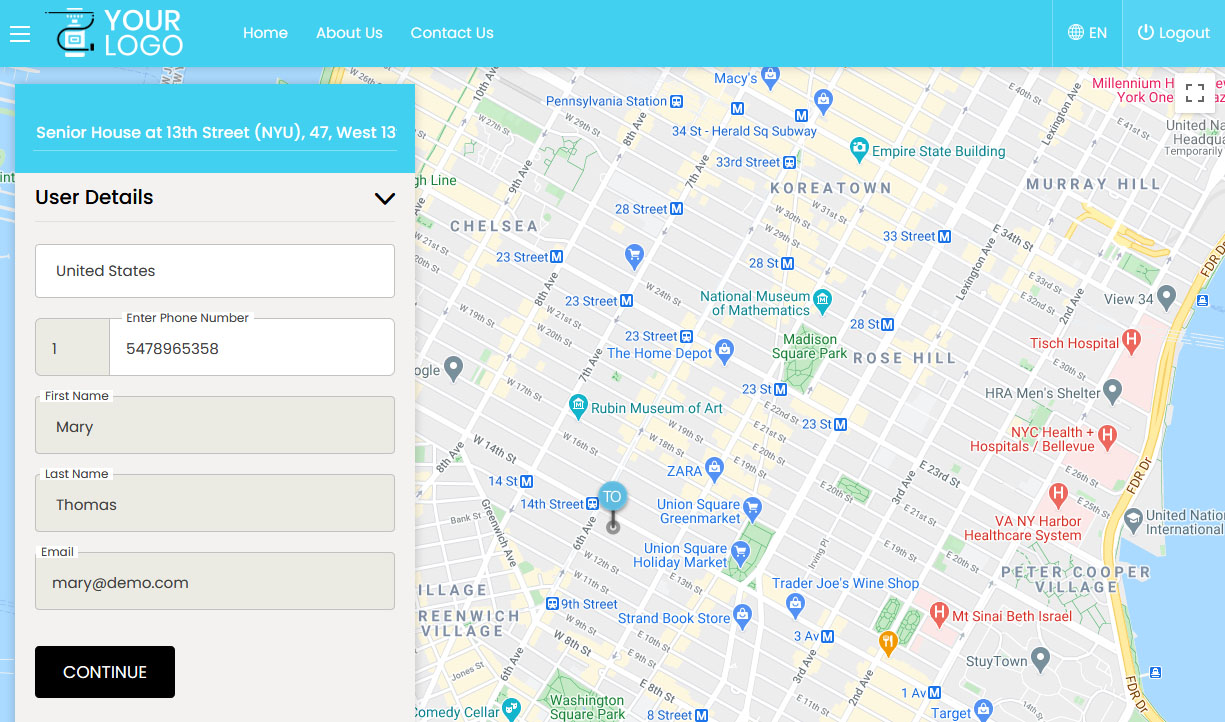Open the United States country dropdown
The image size is (1225, 722).
click(215, 271)
